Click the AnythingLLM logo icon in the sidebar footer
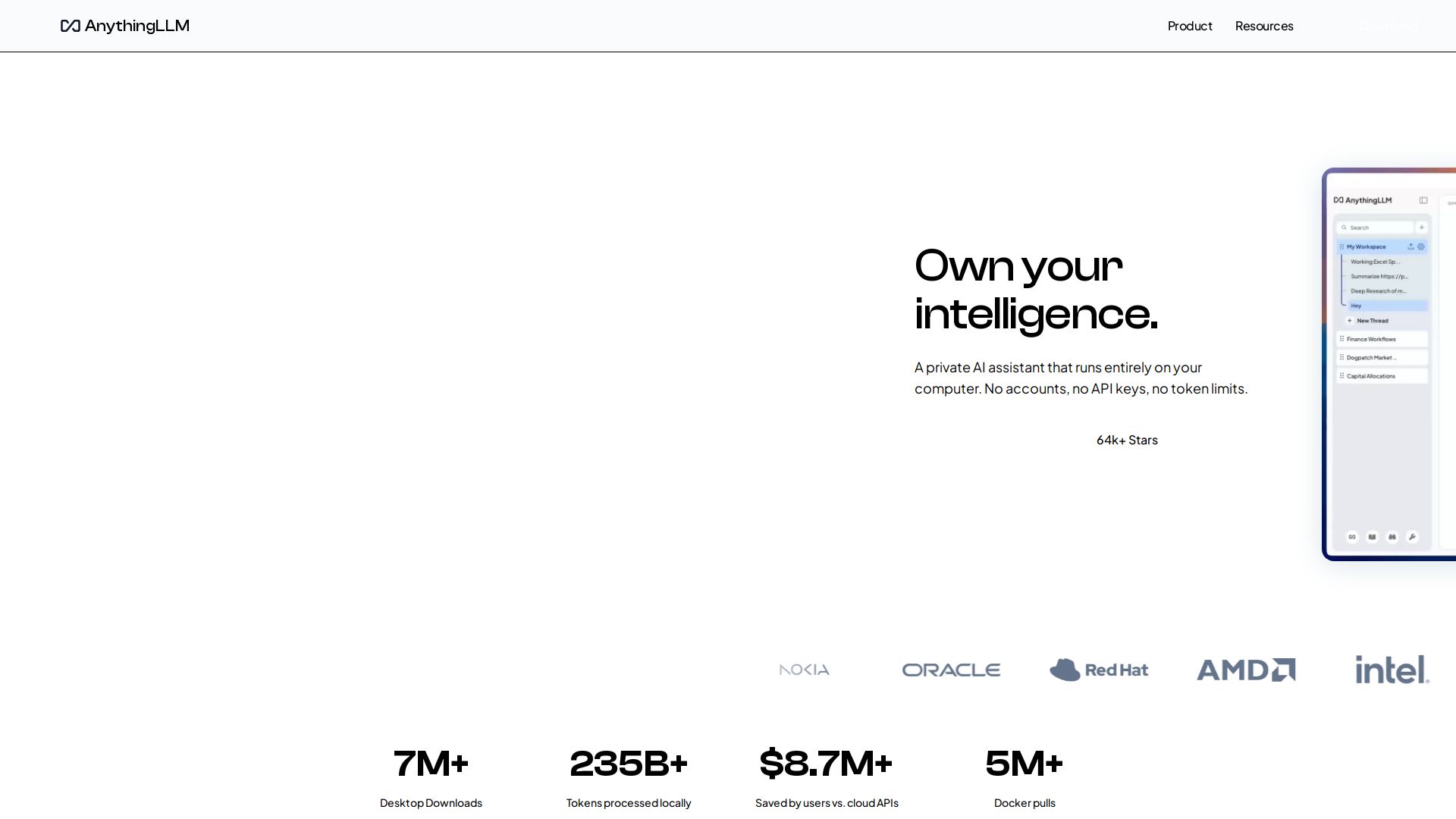1456x819 pixels. 1352,537
